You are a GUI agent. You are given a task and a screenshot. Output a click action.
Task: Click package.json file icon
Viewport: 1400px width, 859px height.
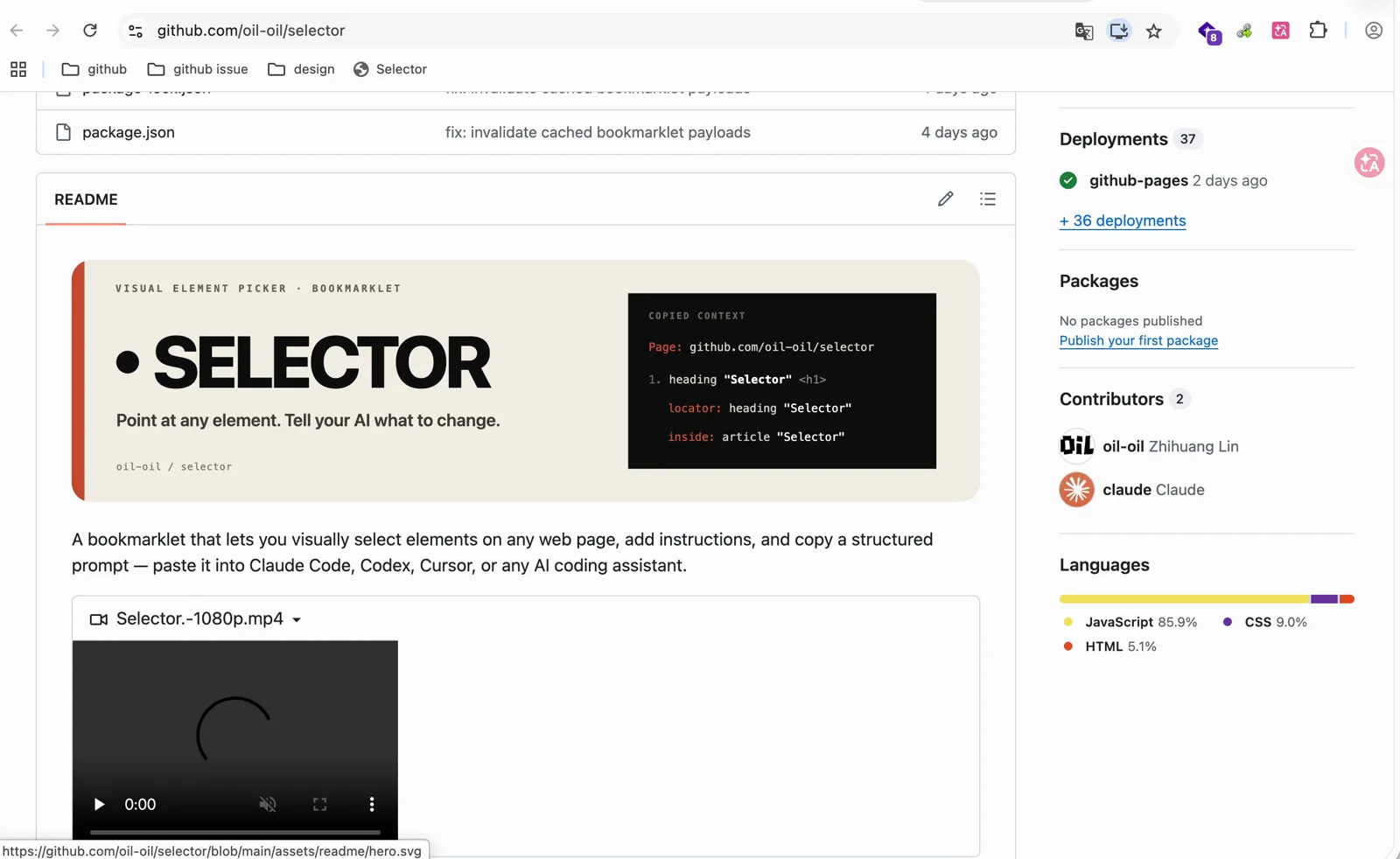pos(63,132)
